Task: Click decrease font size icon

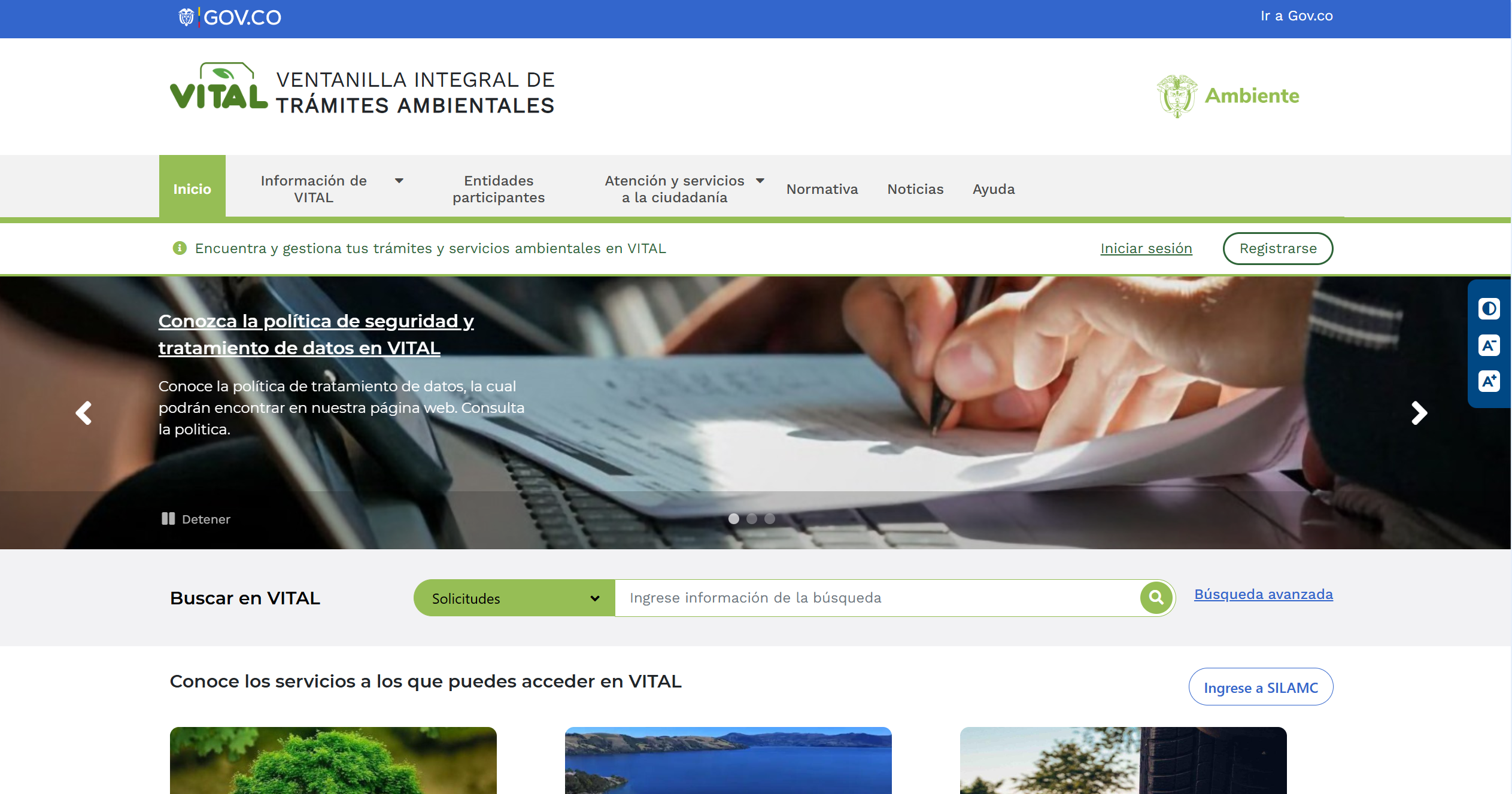Action: coord(1489,345)
